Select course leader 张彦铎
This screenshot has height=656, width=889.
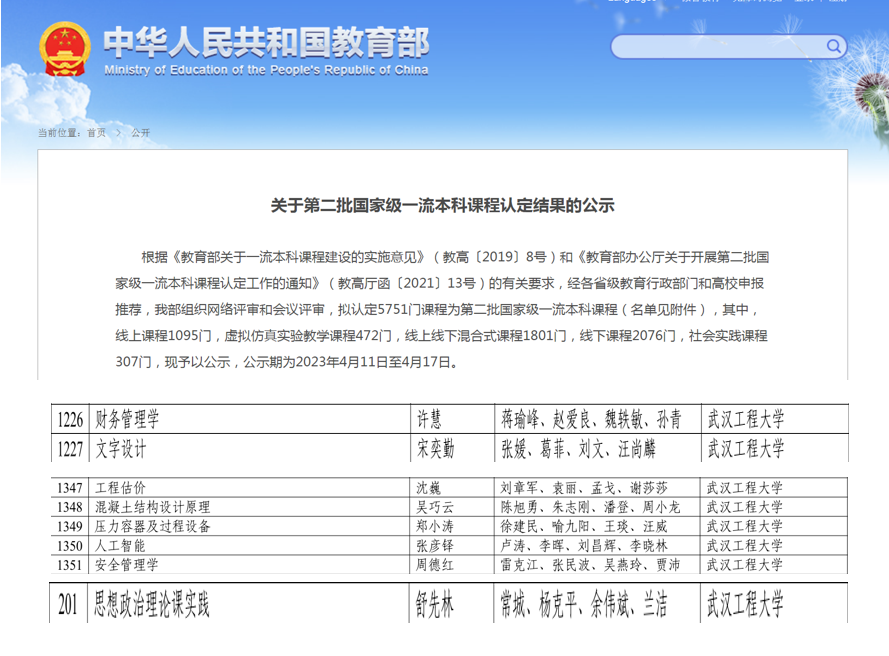coord(435,545)
